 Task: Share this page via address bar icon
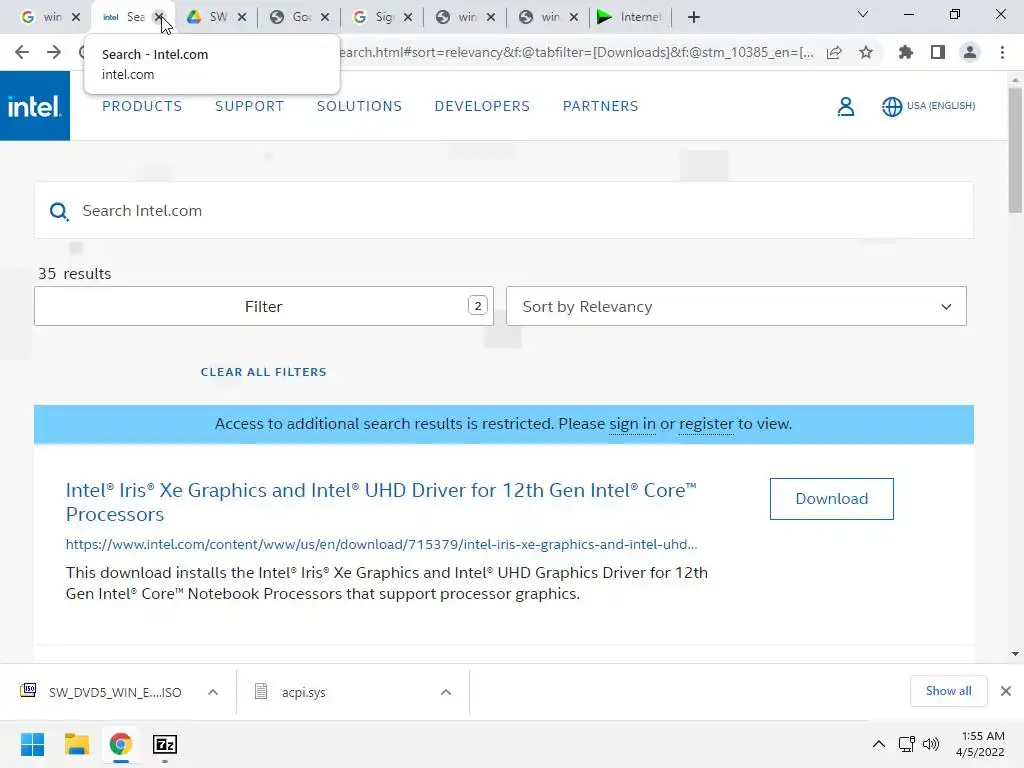coord(834,52)
